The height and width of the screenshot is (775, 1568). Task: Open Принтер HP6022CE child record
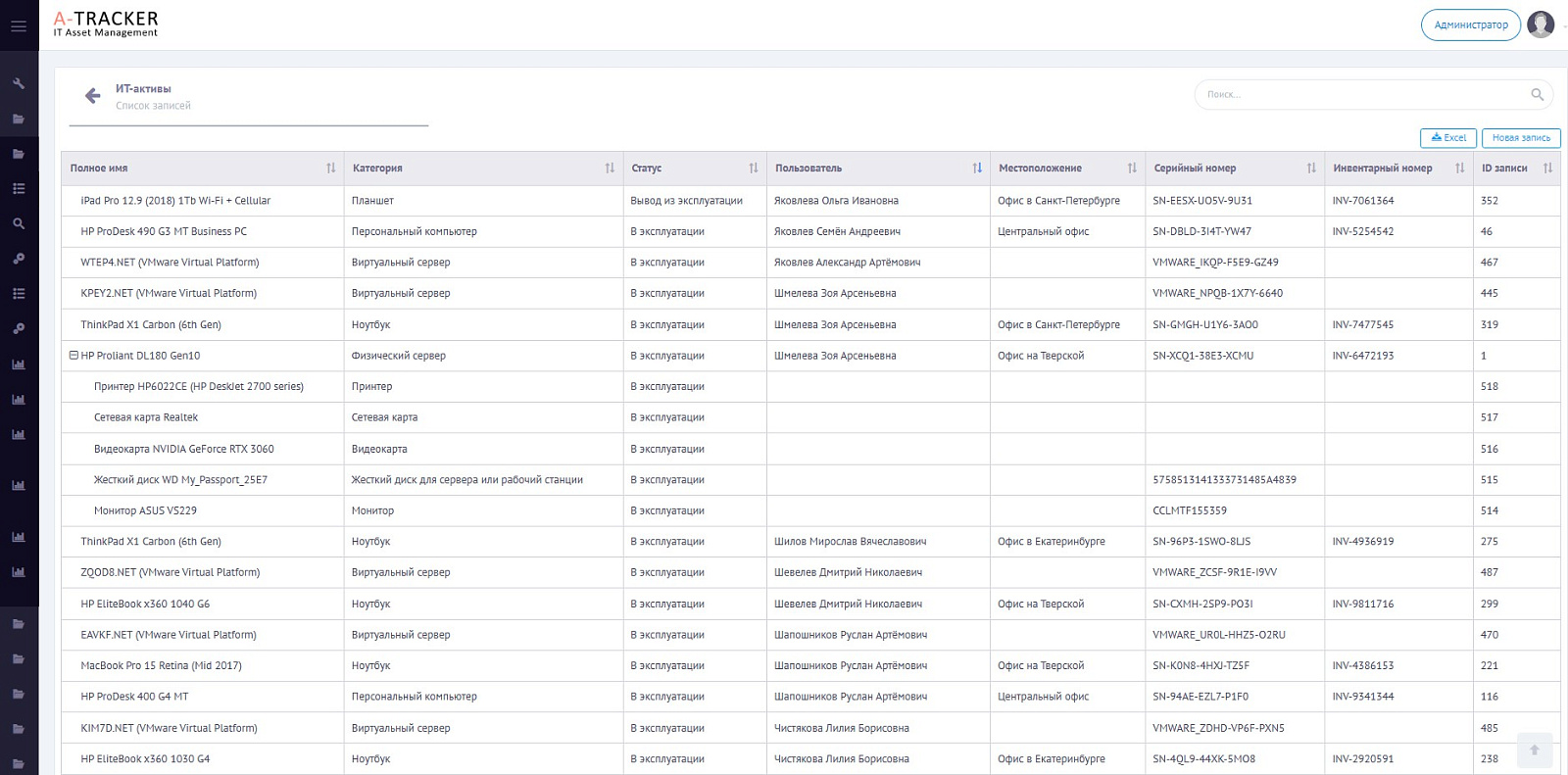199,387
